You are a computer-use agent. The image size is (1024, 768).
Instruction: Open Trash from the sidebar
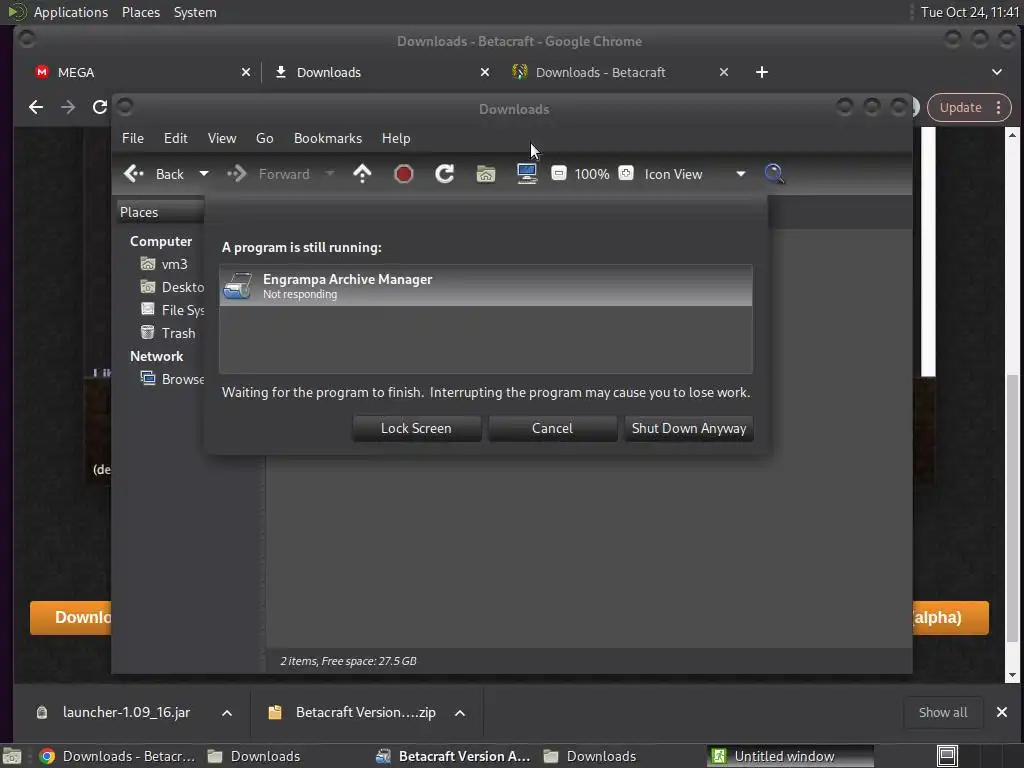(168, 333)
